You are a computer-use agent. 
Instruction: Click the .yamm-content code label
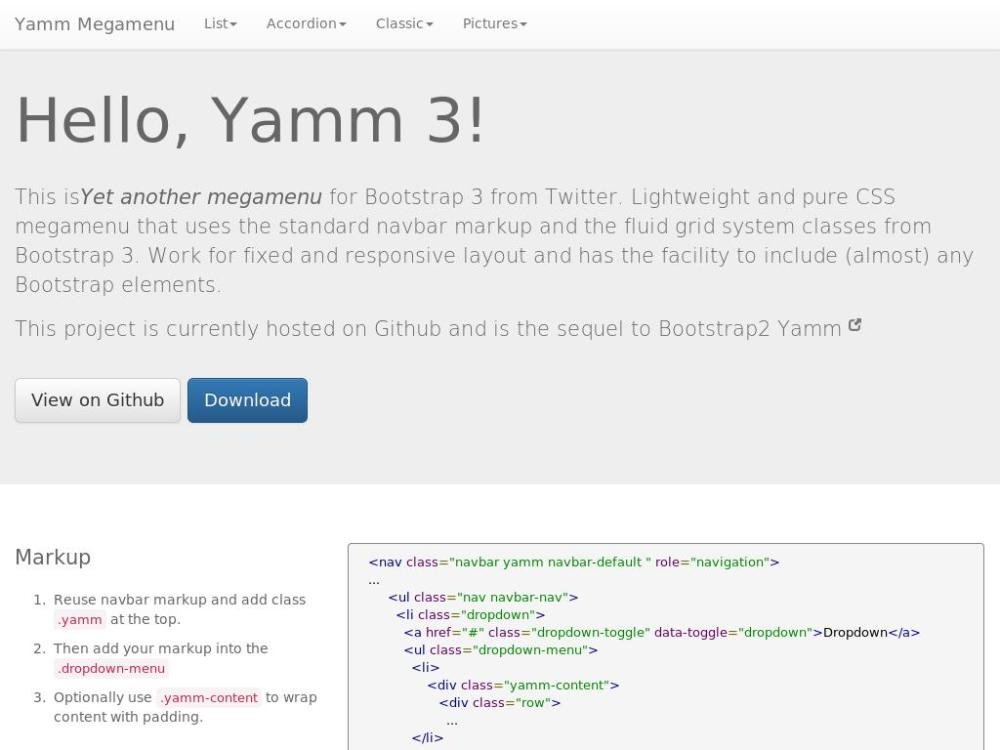209,698
